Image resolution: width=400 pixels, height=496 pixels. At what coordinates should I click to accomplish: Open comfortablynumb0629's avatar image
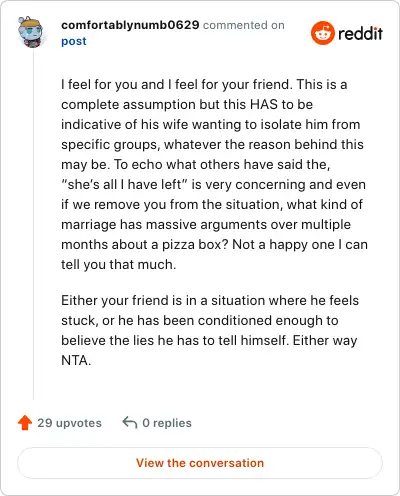pyautogui.click(x=31, y=32)
